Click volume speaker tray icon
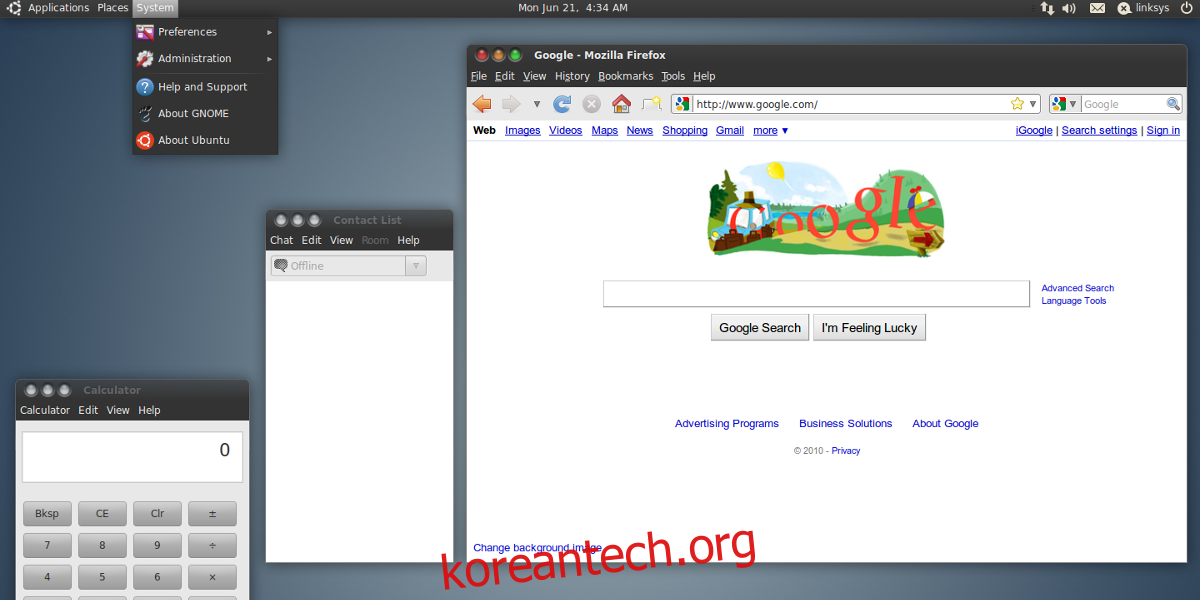Image resolution: width=1200 pixels, height=600 pixels. point(1069,8)
